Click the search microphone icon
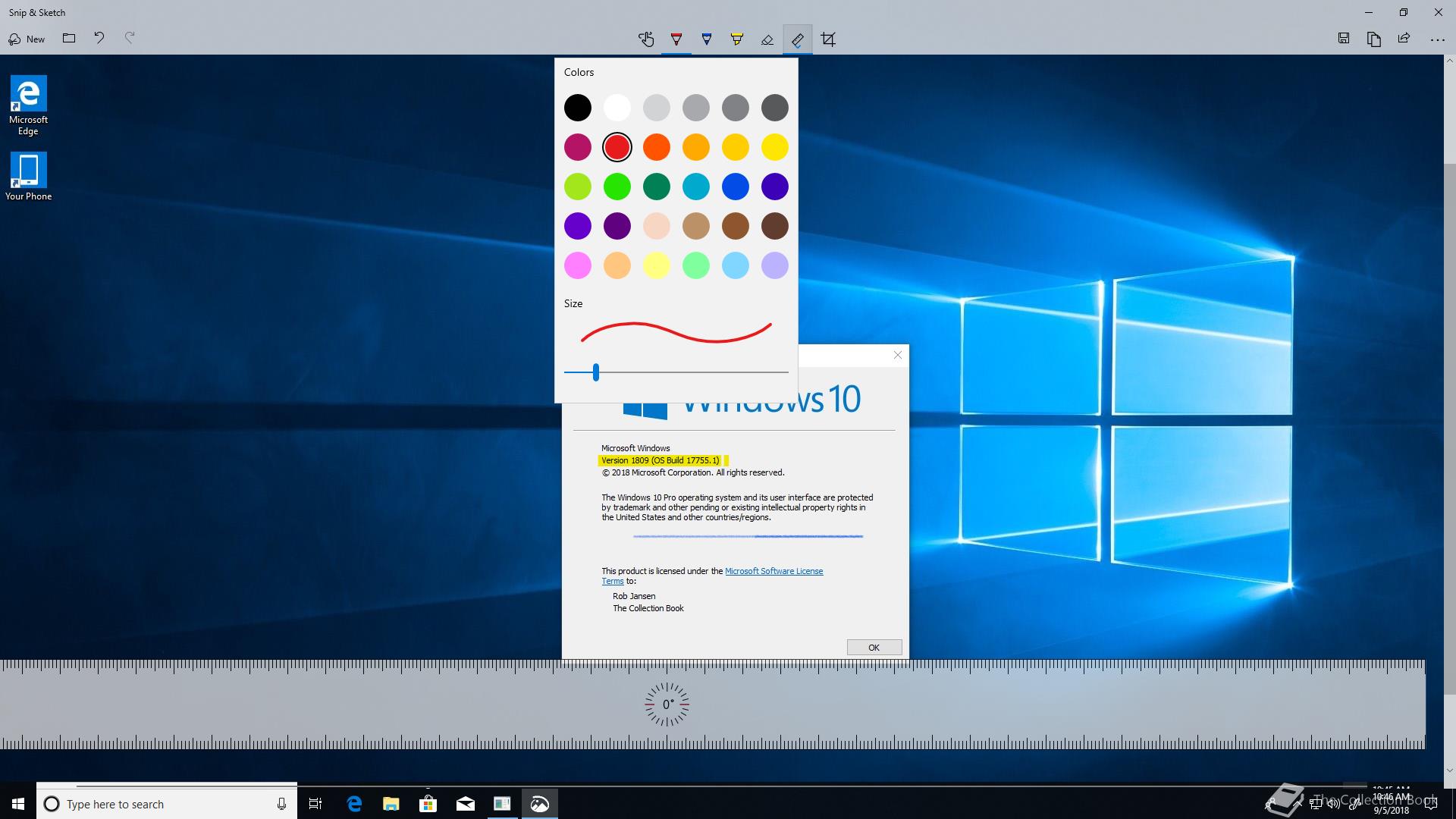Viewport: 1456px width, 819px height. [x=281, y=804]
